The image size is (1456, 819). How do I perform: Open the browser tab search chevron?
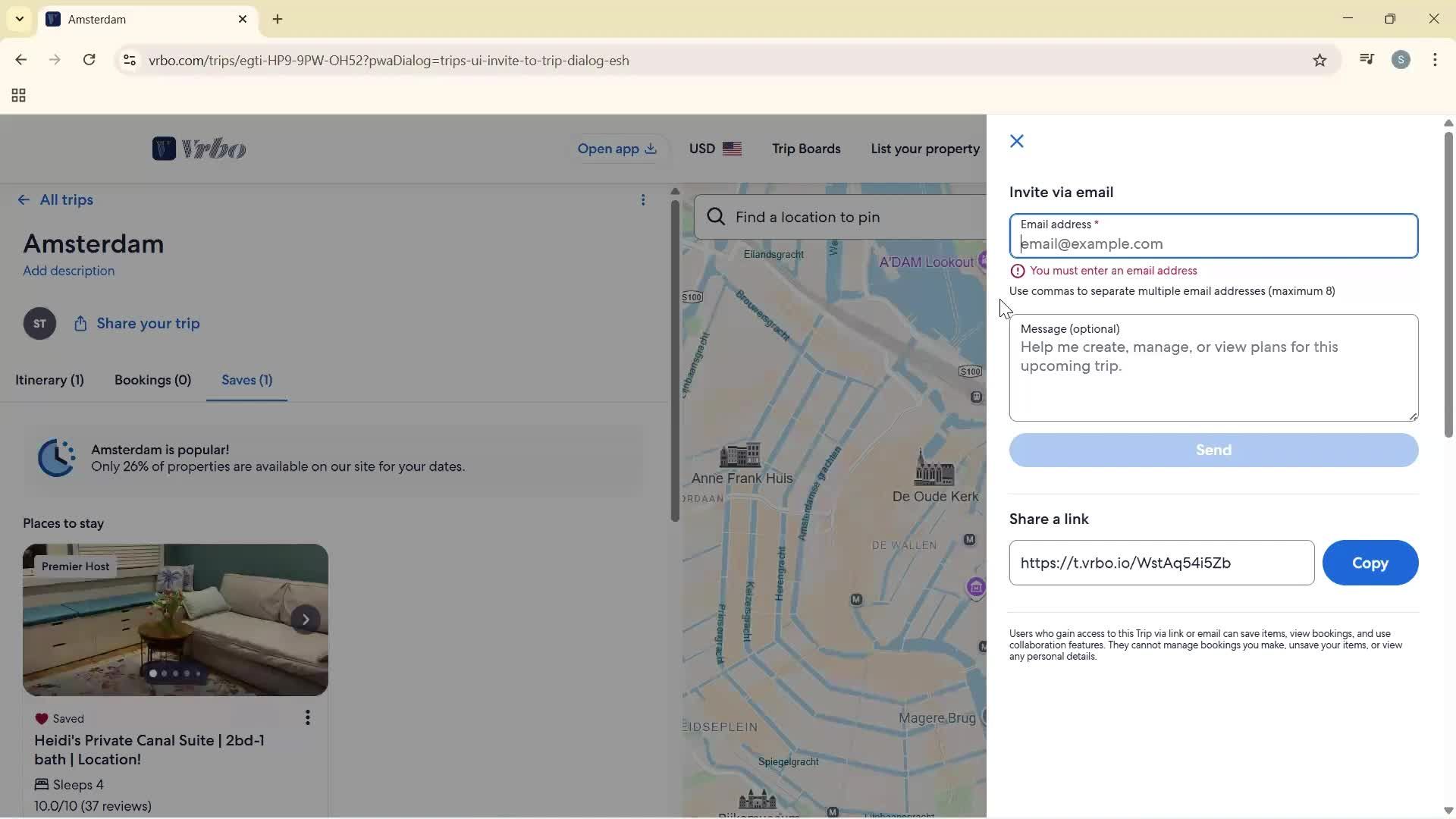coord(19,18)
